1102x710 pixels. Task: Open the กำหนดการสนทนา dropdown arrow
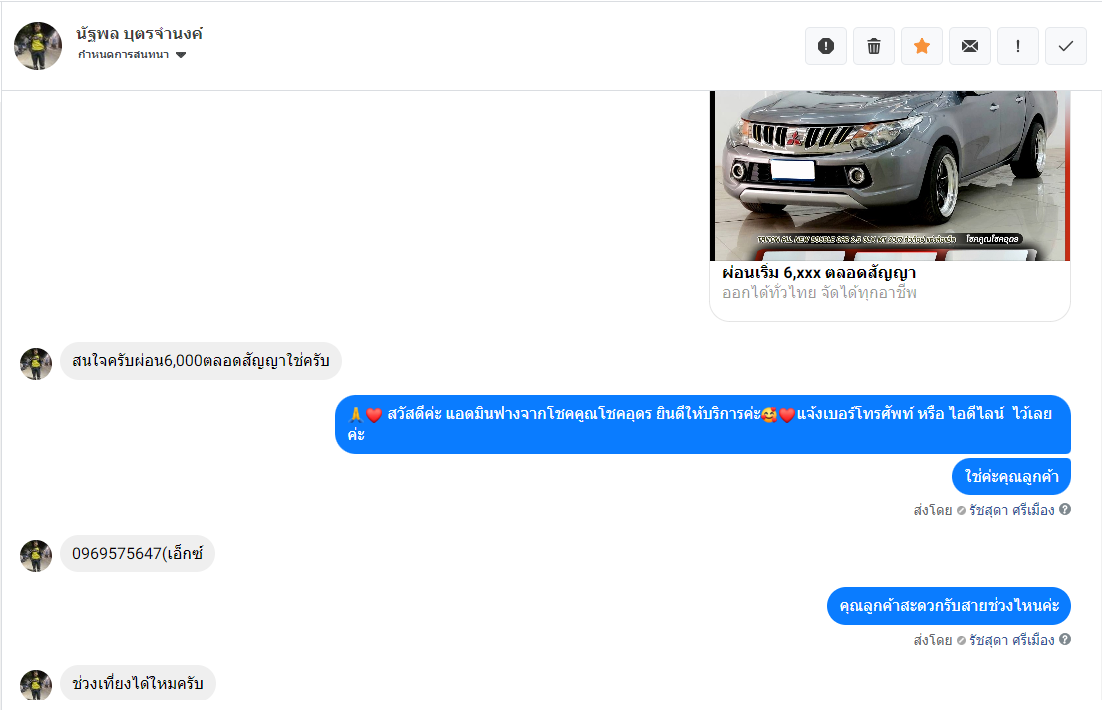[181, 55]
